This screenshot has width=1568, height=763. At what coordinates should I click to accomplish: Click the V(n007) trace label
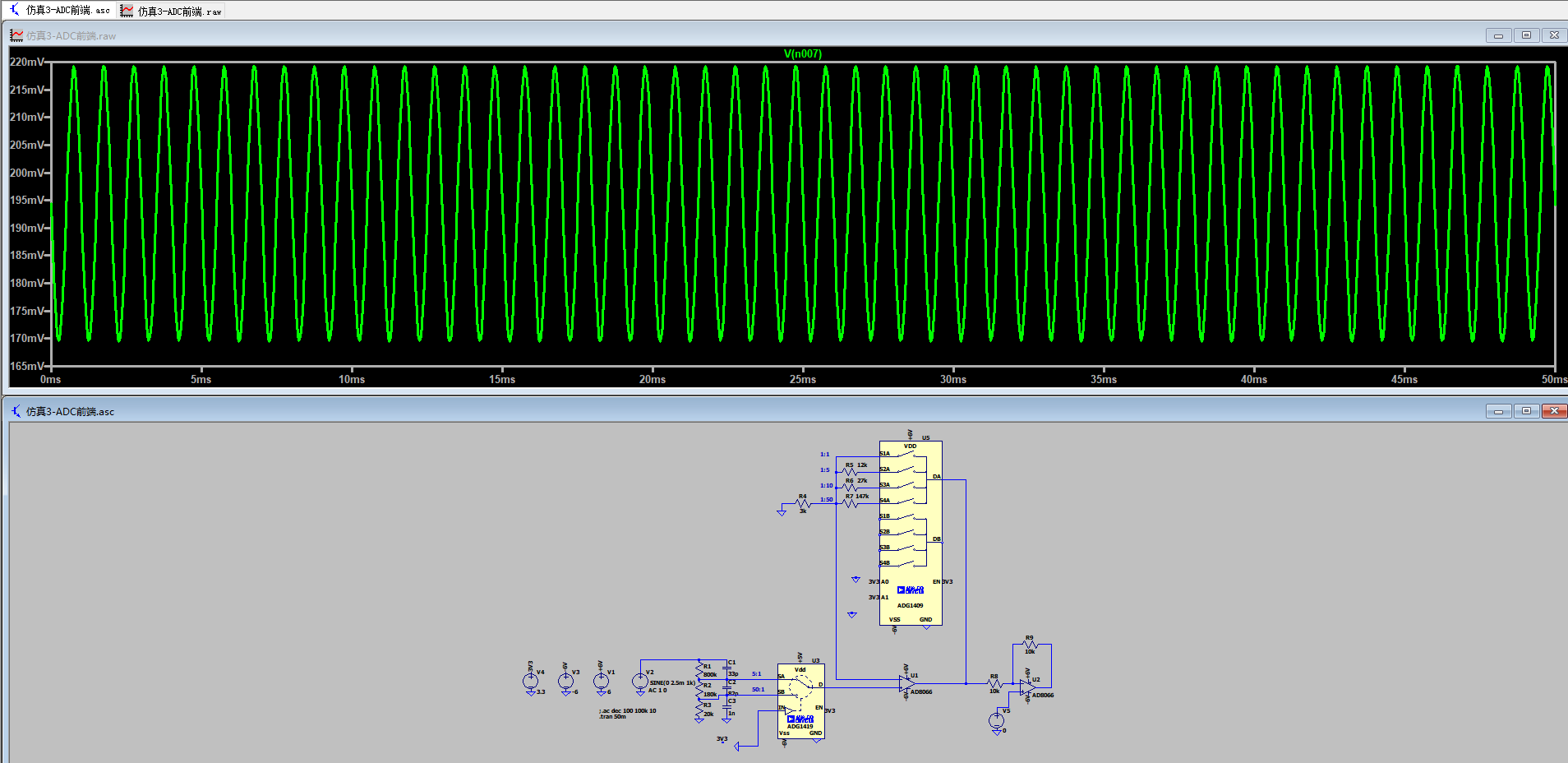[x=802, y=54]
